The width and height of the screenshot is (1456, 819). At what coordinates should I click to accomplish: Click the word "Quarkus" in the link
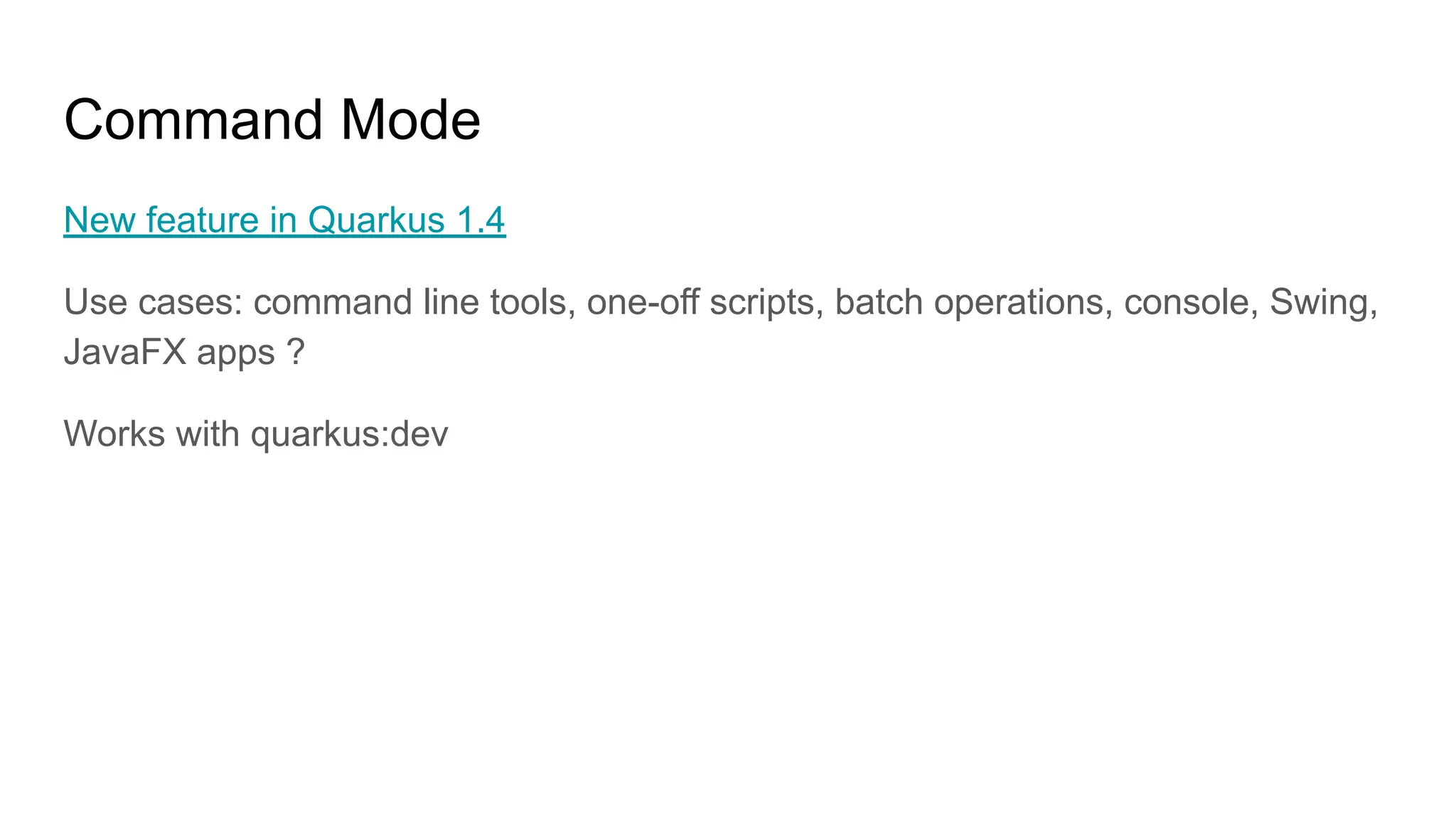[376, 220]
